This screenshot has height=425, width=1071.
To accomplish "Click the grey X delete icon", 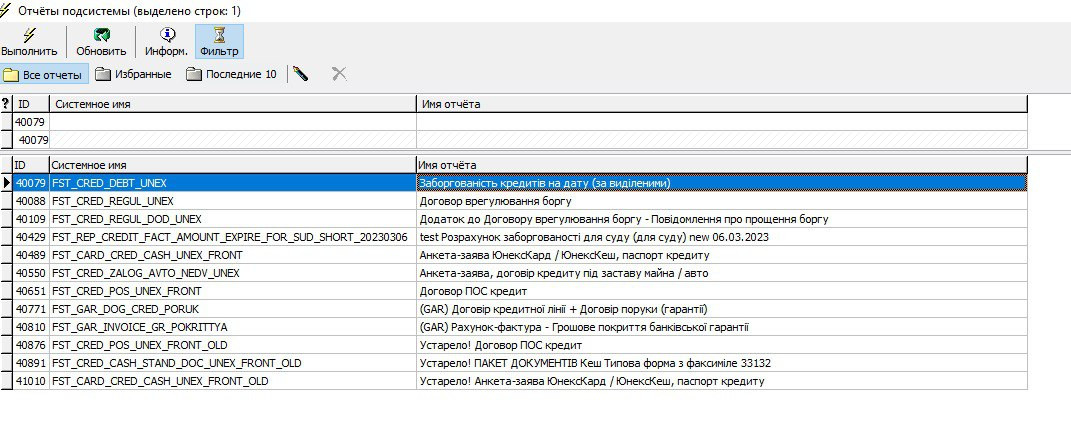I will [x=339, y=74].
